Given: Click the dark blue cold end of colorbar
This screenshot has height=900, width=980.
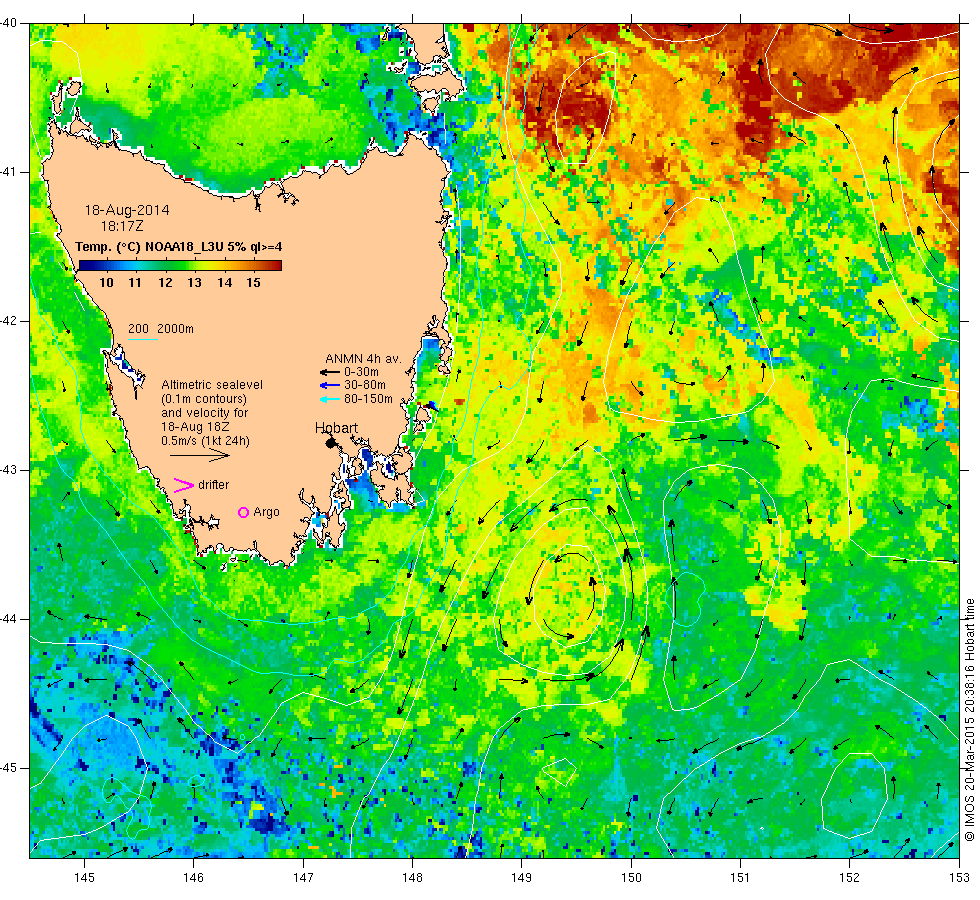Looking at the screenshot, I should (x=85, y=265).
